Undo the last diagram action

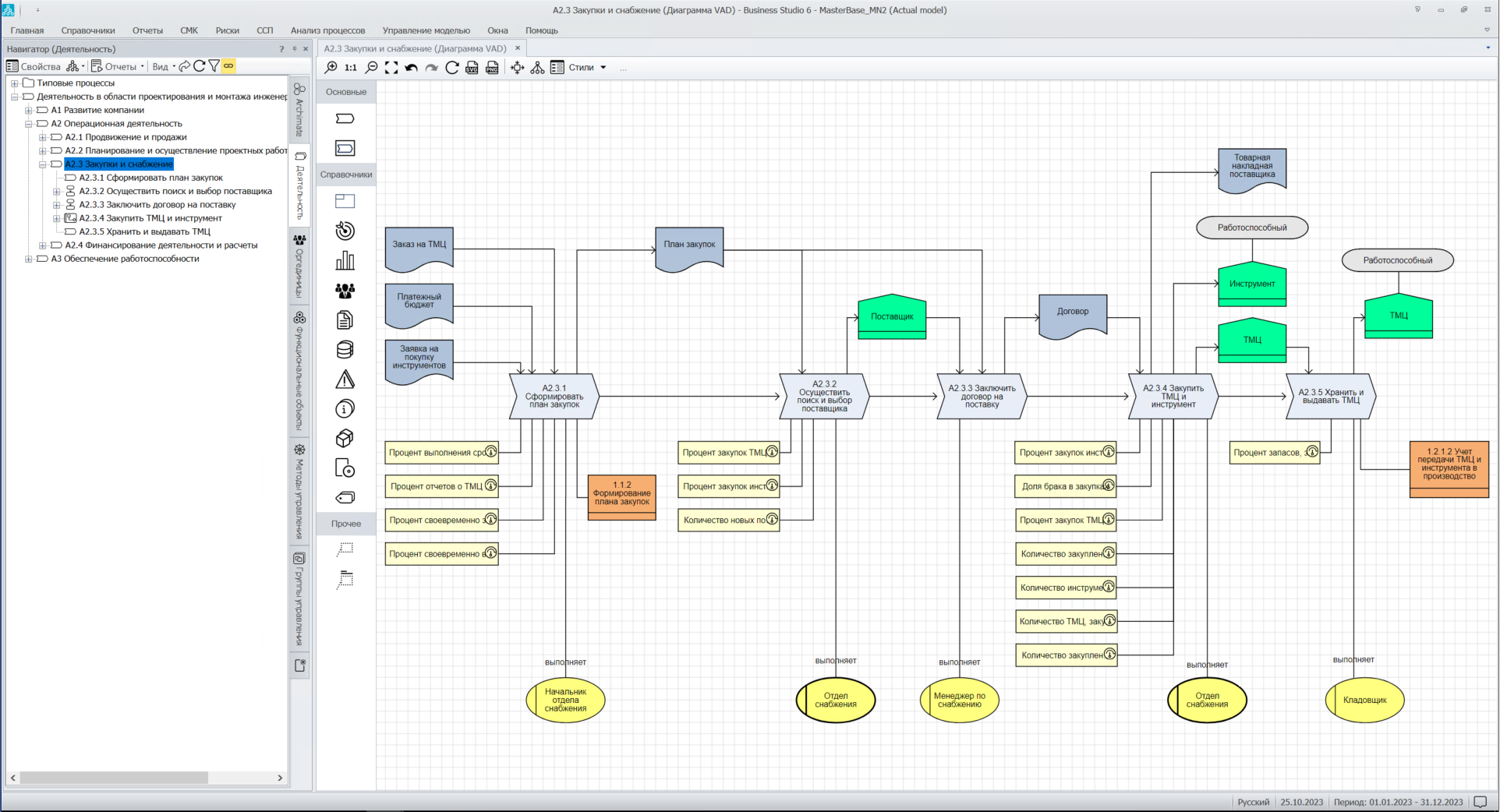tap(412, 68)
